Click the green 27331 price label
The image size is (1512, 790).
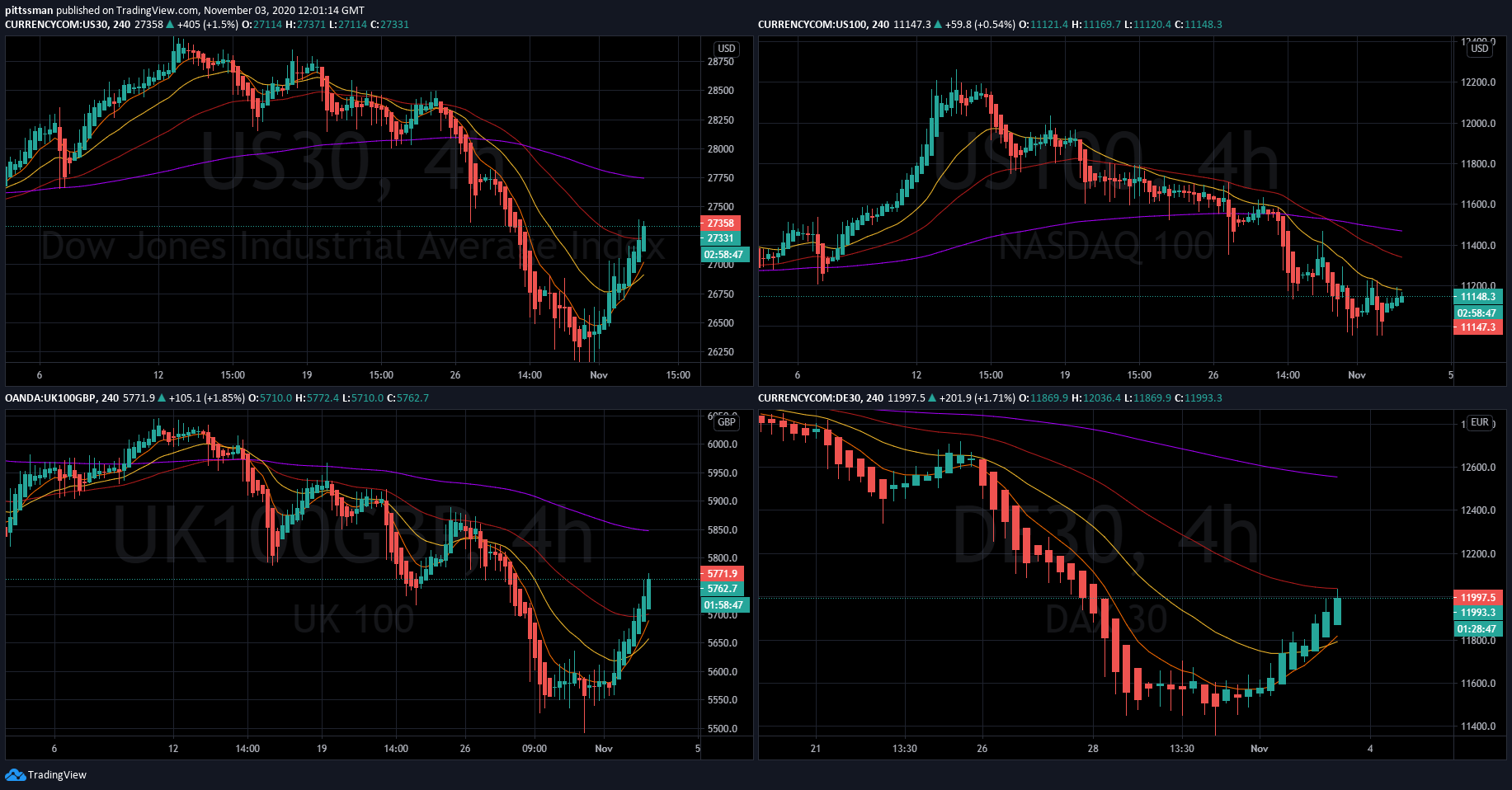point(721,238)
